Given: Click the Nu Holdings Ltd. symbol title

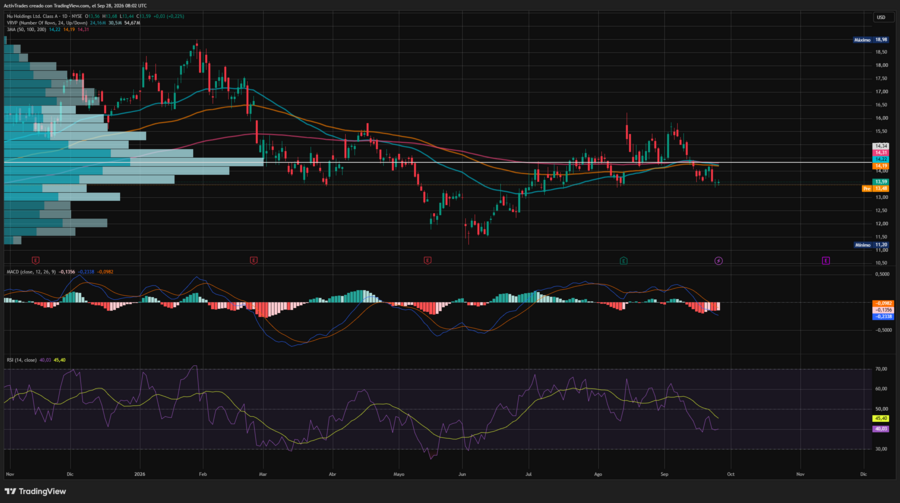Looking at the screenshot, I should 44,16.
